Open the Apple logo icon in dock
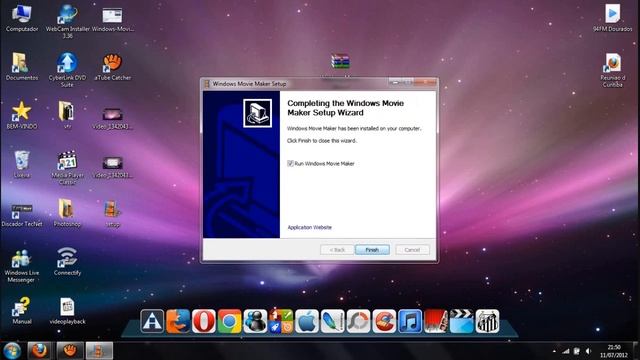The width and height of the screenshot is (640, 360). tap(307, 321)
